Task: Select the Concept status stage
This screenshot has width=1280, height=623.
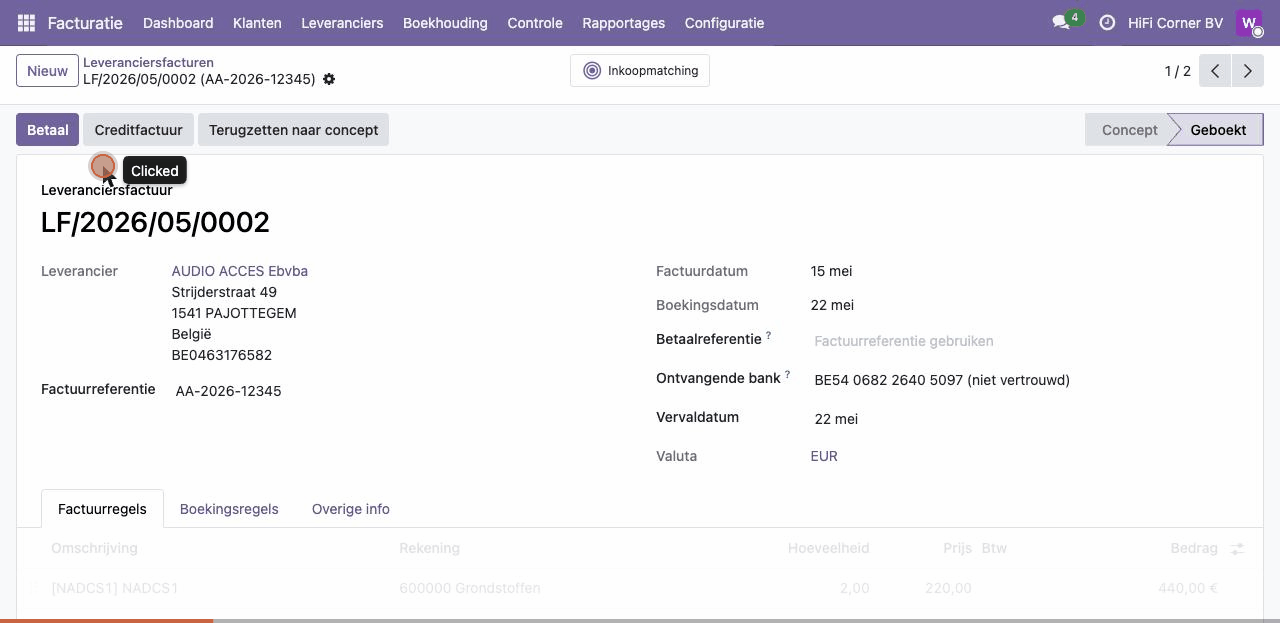Action: tap(1129, 130)
